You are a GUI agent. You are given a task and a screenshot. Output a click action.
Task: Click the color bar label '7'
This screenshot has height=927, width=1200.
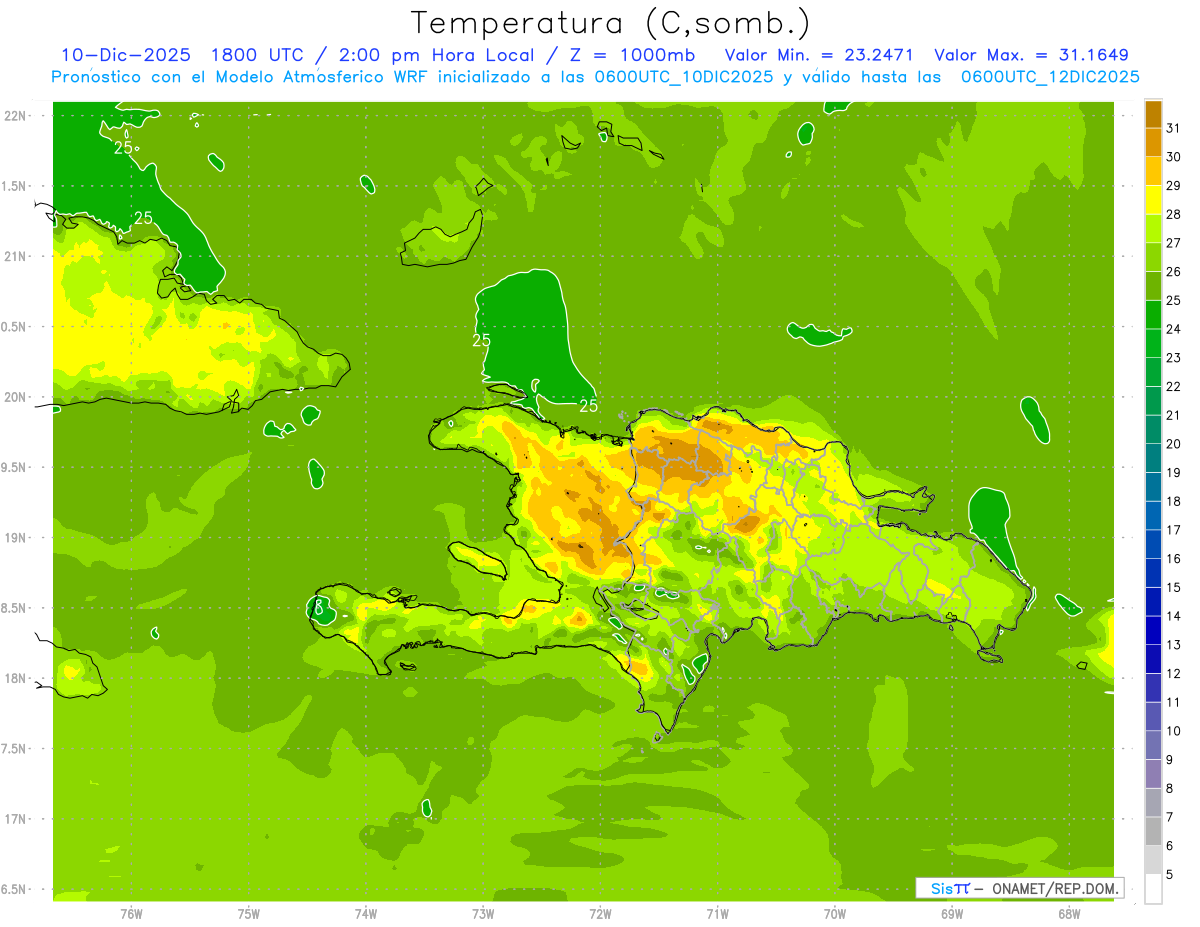[x=1170, y=818]
